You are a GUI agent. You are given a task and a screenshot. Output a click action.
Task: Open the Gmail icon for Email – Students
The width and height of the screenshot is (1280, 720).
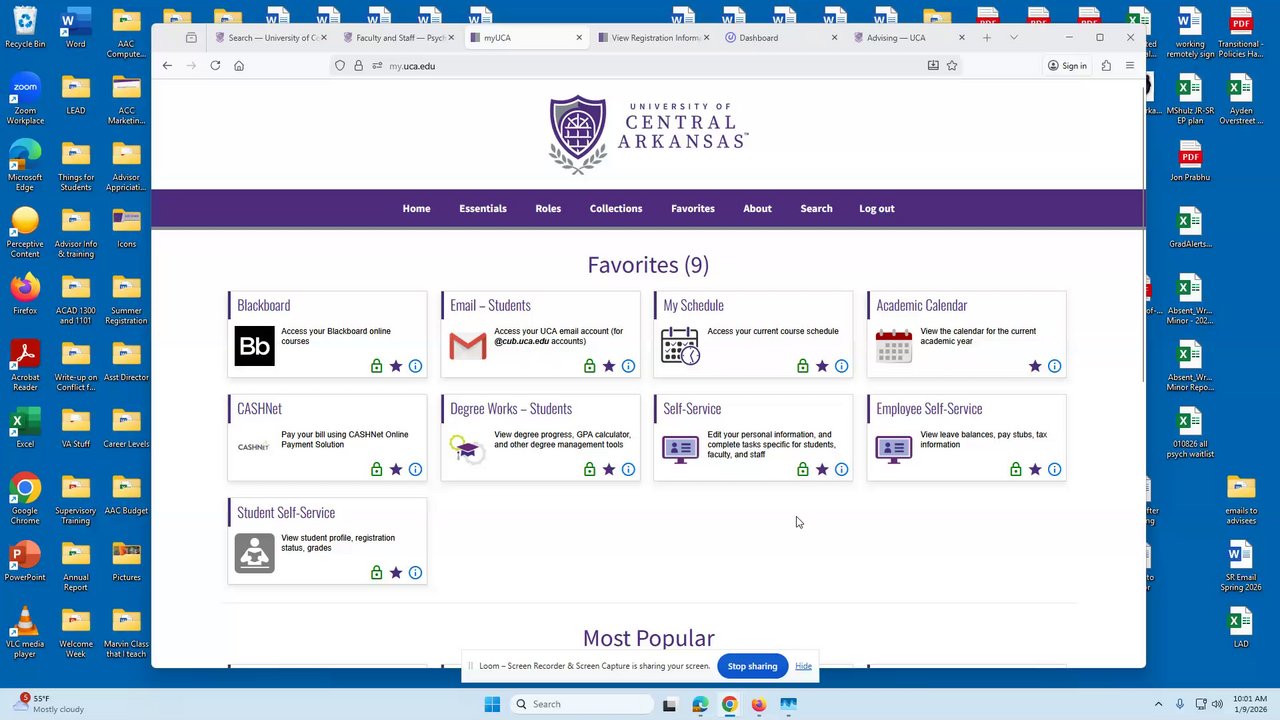coord(467,346)
